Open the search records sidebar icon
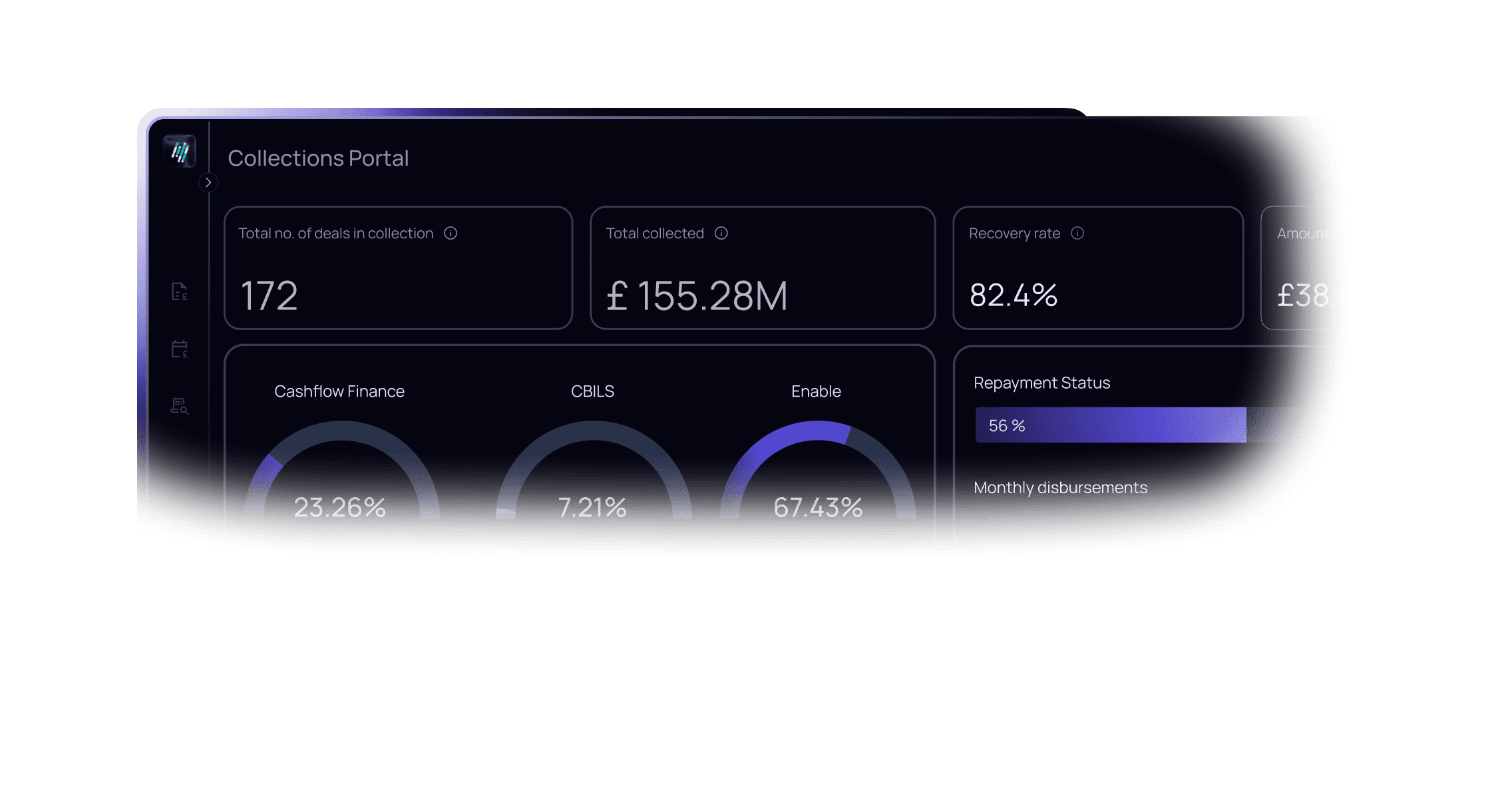The height and width of the screenshot is (792, 1512). pos(180,406)
